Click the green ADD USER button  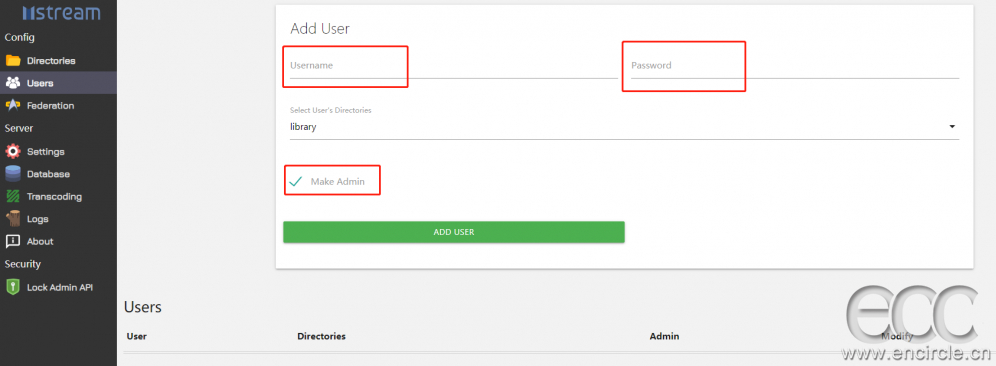coord(454,232)
